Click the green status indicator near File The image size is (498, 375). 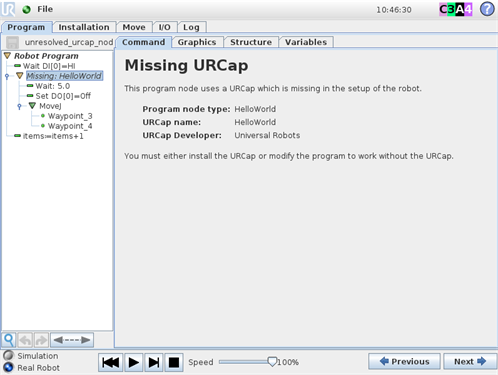click(26, 10)
